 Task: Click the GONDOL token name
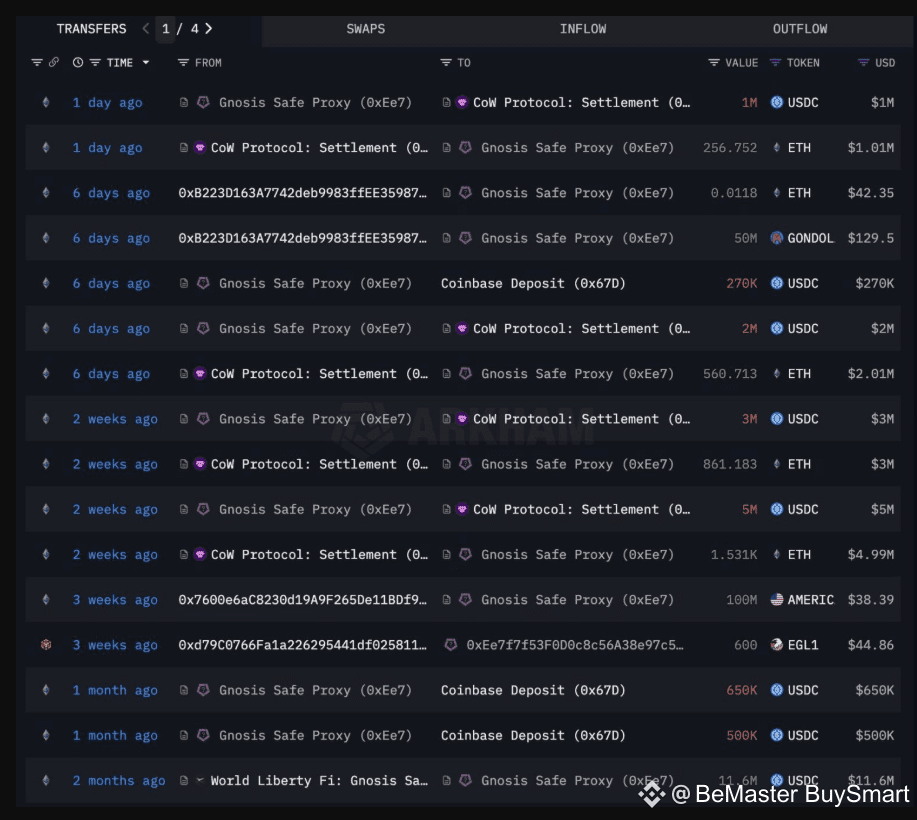pyautogui.click(x=810, y=238)
